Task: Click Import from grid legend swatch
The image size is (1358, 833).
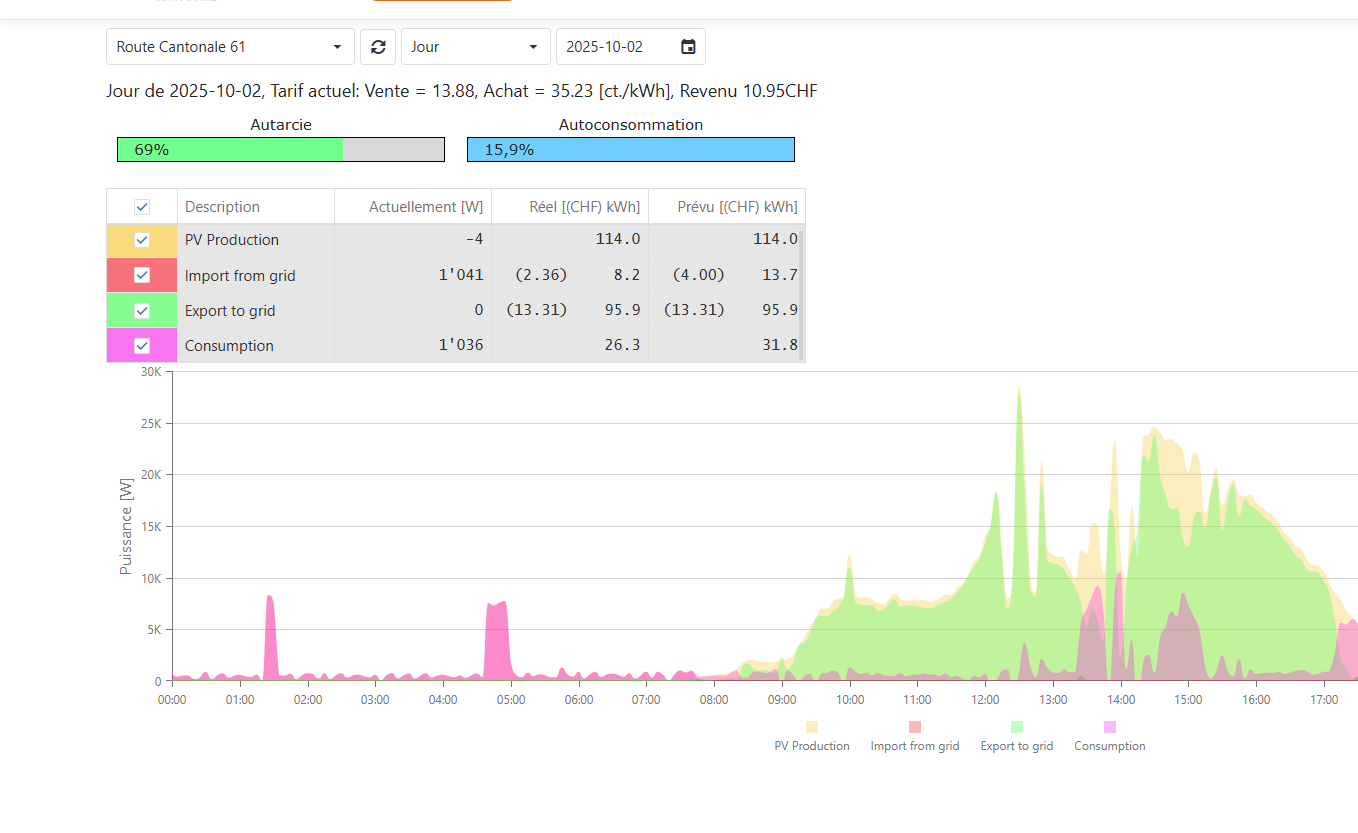Action: (914, 727)
